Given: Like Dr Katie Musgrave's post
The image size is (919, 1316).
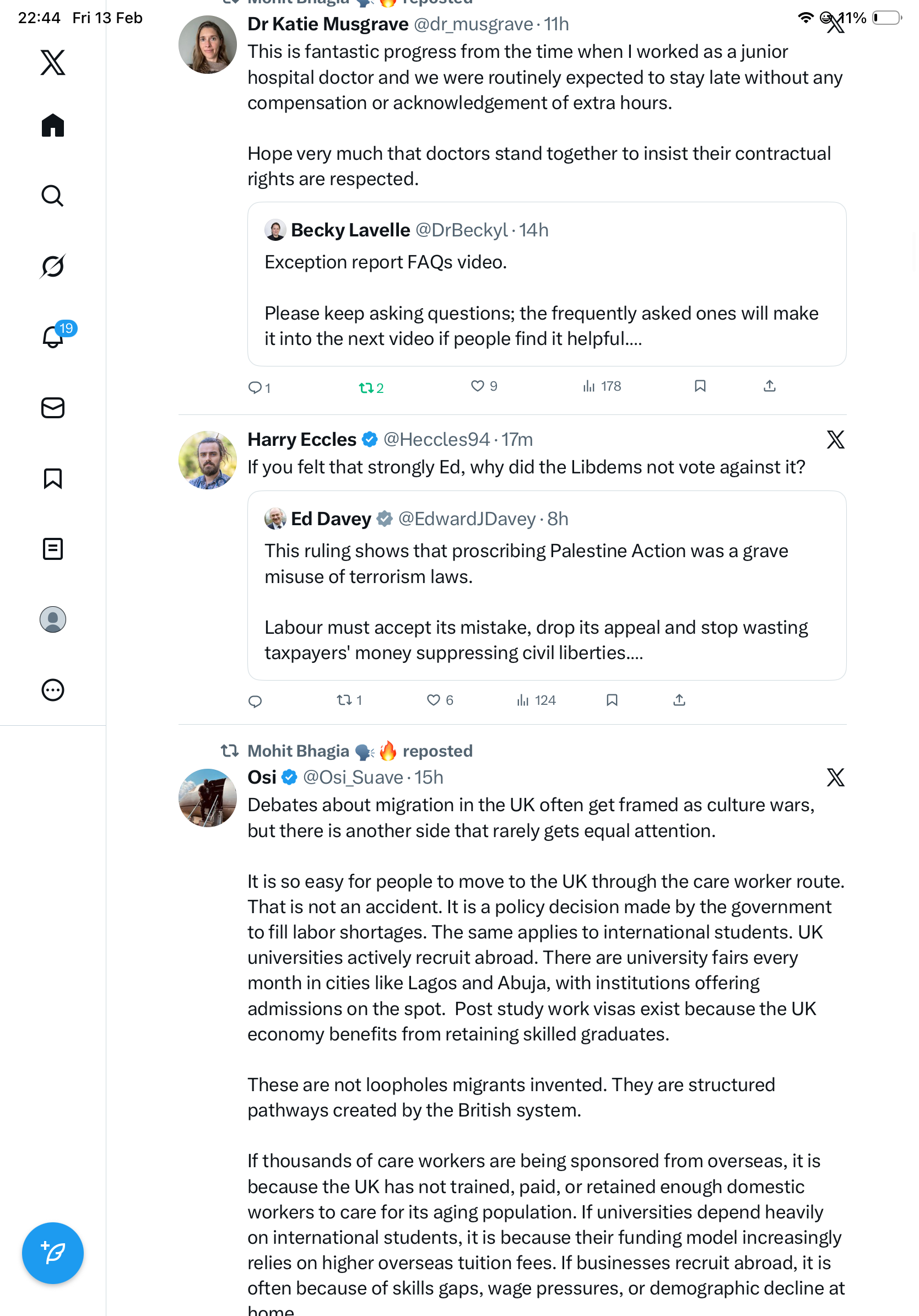Looking at the screenshot, I should click(477, 386).
